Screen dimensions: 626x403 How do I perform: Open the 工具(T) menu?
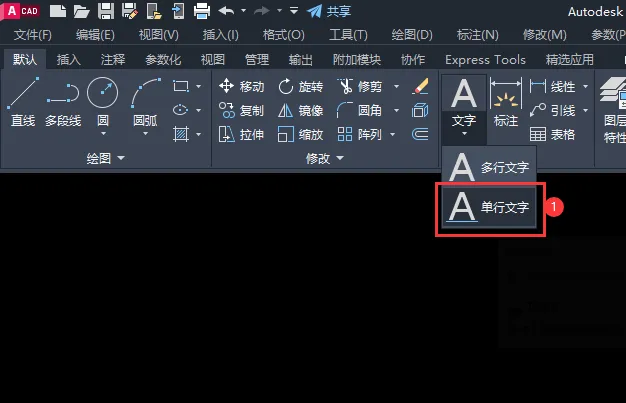click(348, 35)
